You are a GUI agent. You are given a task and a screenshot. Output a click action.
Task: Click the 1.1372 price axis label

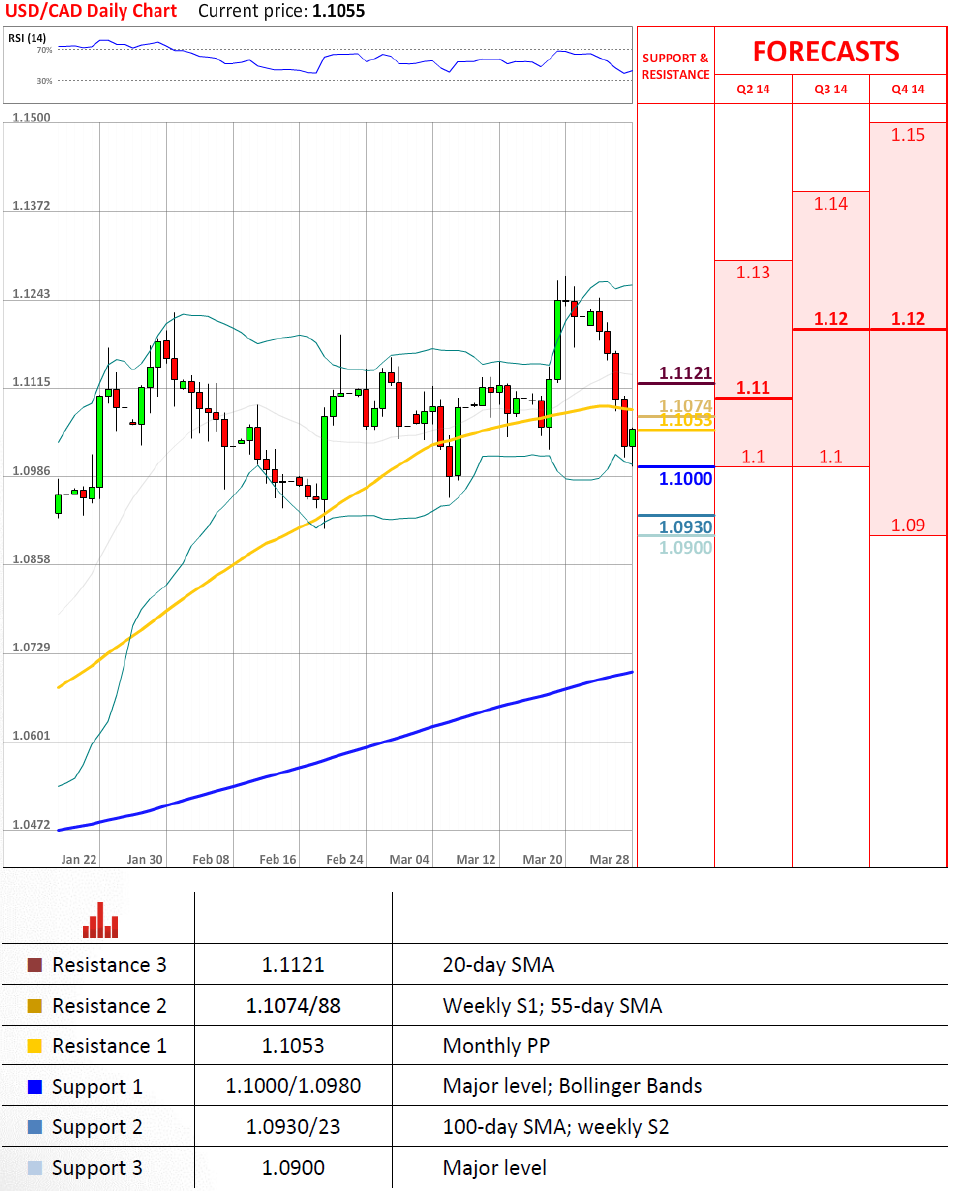tap(31, 206)
